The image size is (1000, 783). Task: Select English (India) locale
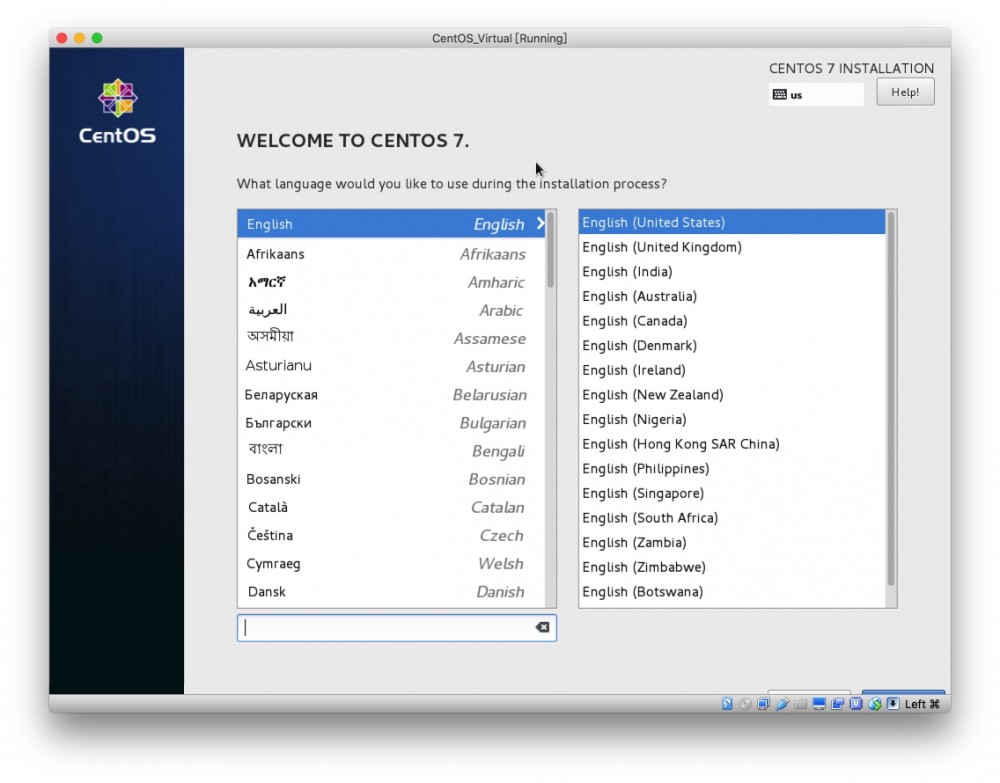tap(732, 272)
